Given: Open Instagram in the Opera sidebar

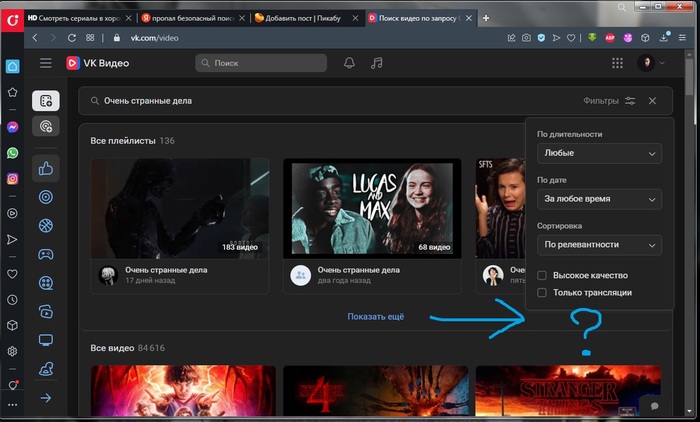Looking at the screenshot, I should [x=12, y=179].
